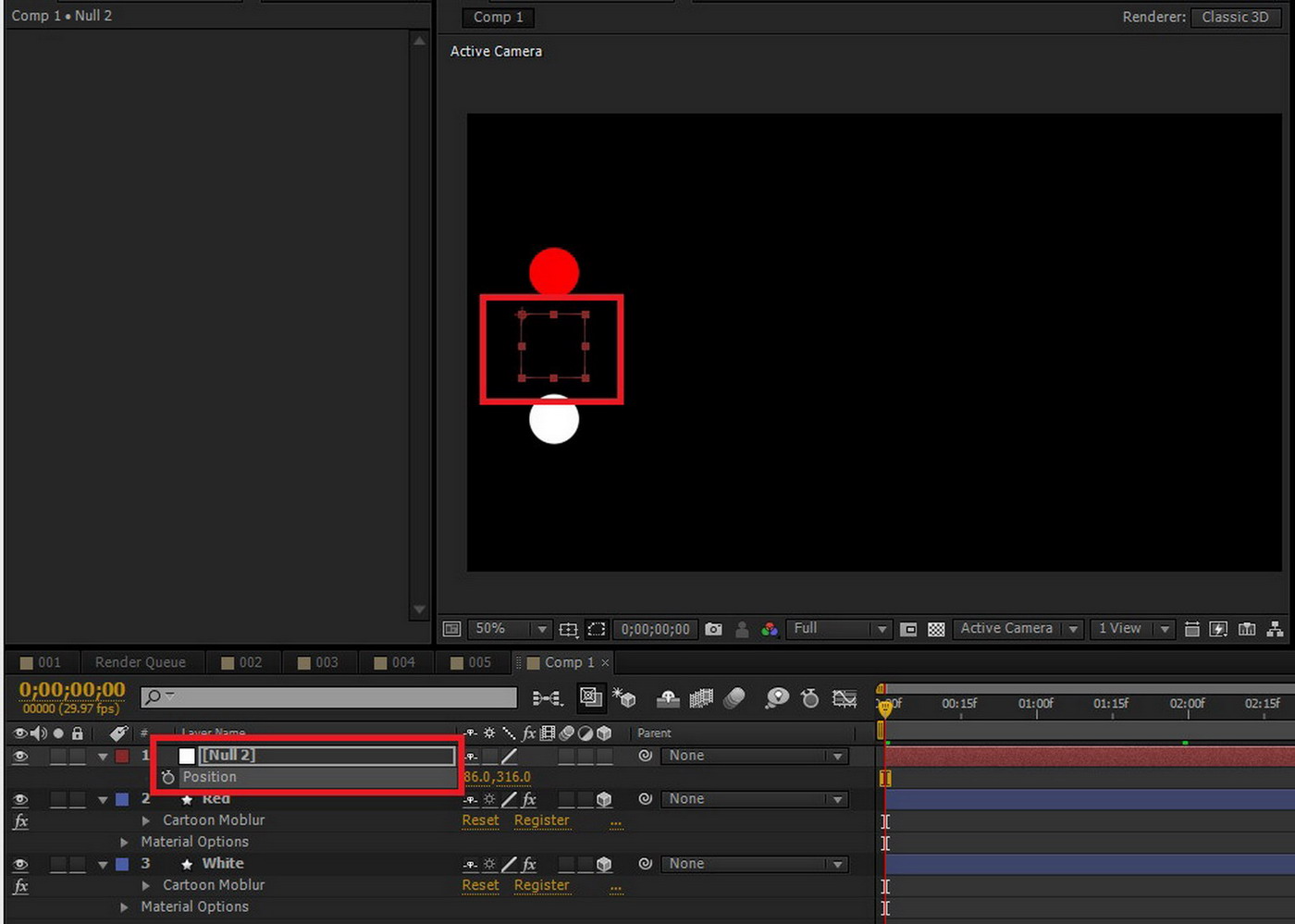Image resolution: width=1295 pixels, height=924 pixels.
Task: Click the Show Channel RGB color icon
Action: (x=770, y=629)
